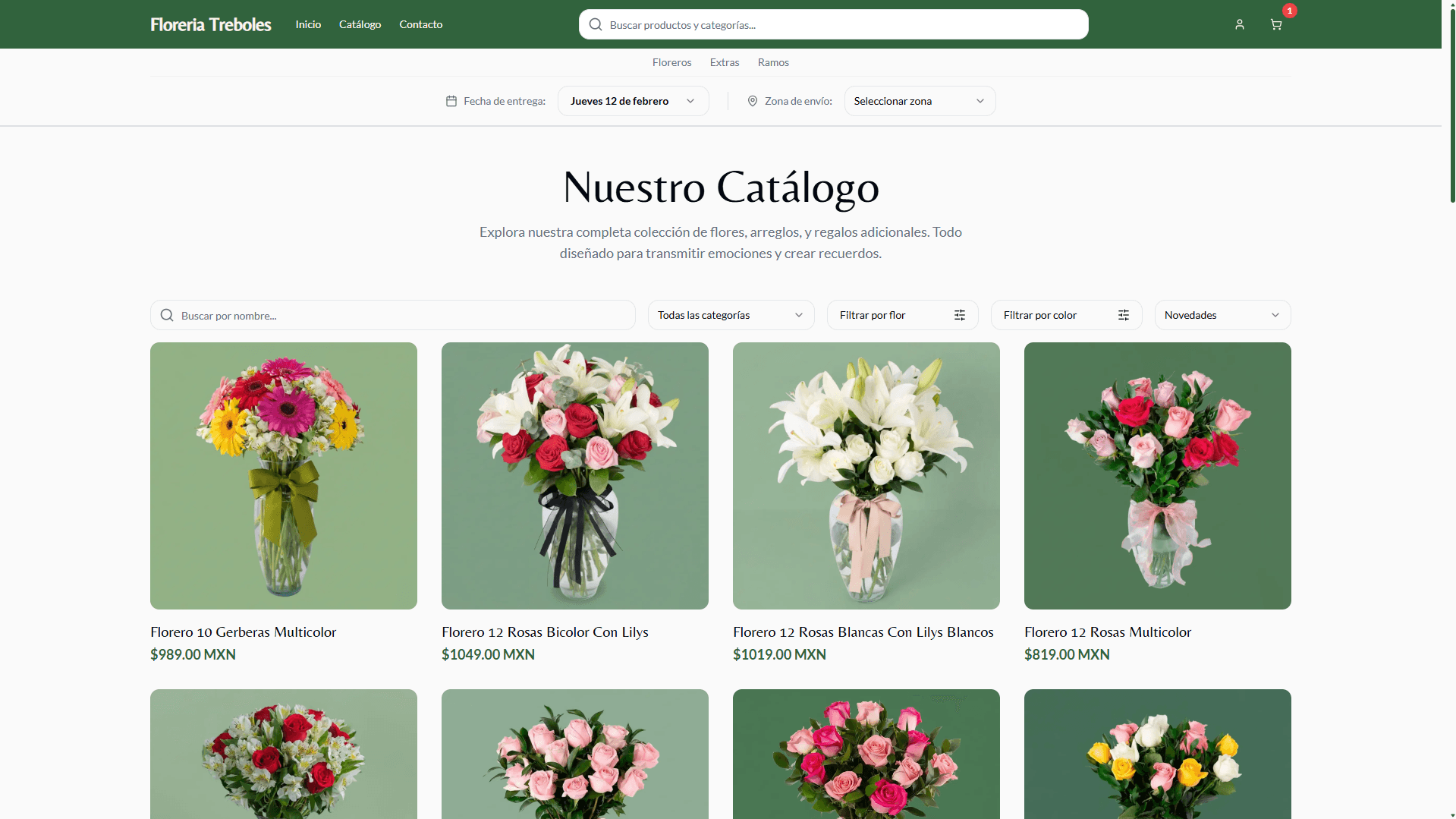Select the Ramos category tab
The image size is (1456, 819).
(x=773, y=62)
